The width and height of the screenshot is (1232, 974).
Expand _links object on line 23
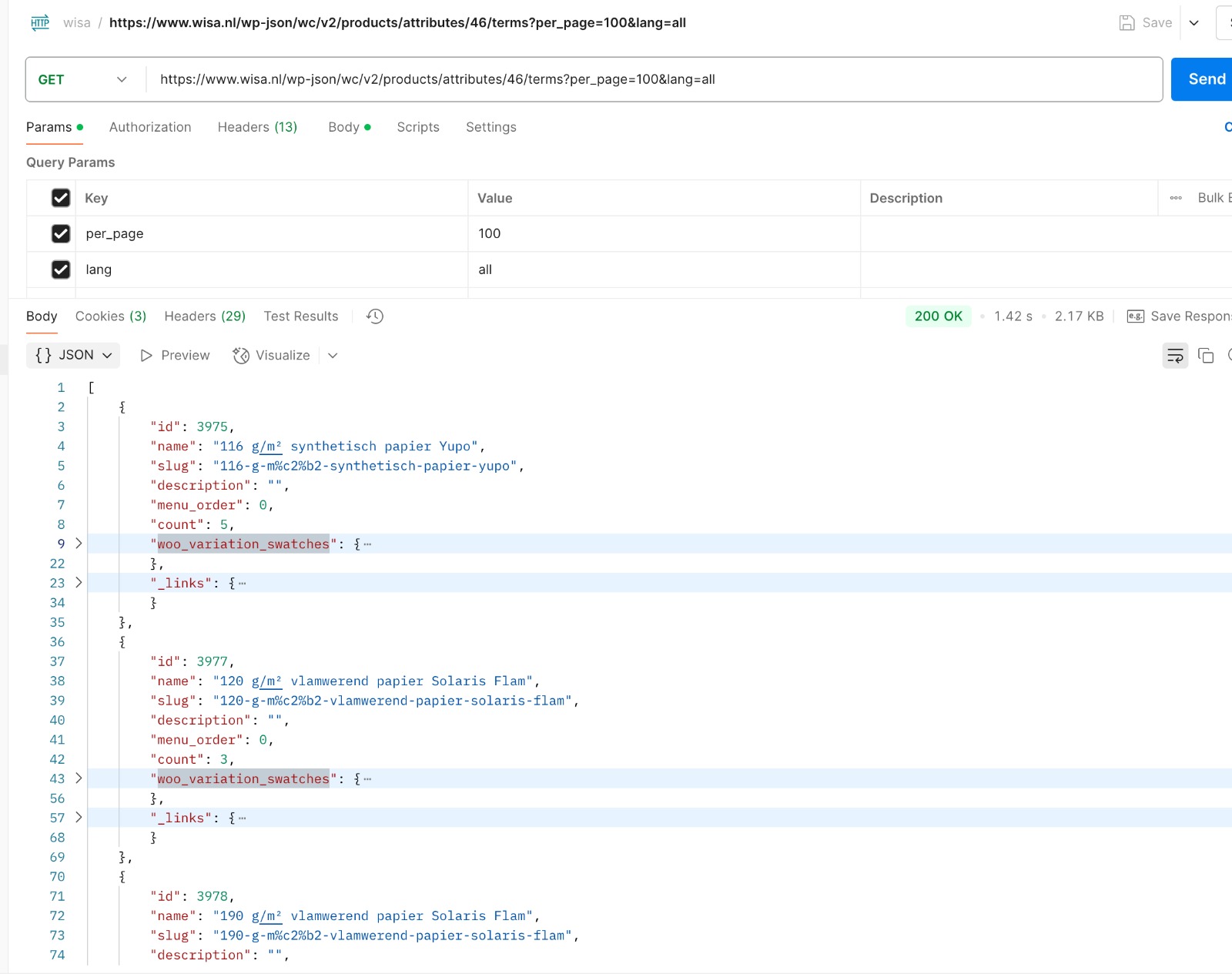(79, 583)
